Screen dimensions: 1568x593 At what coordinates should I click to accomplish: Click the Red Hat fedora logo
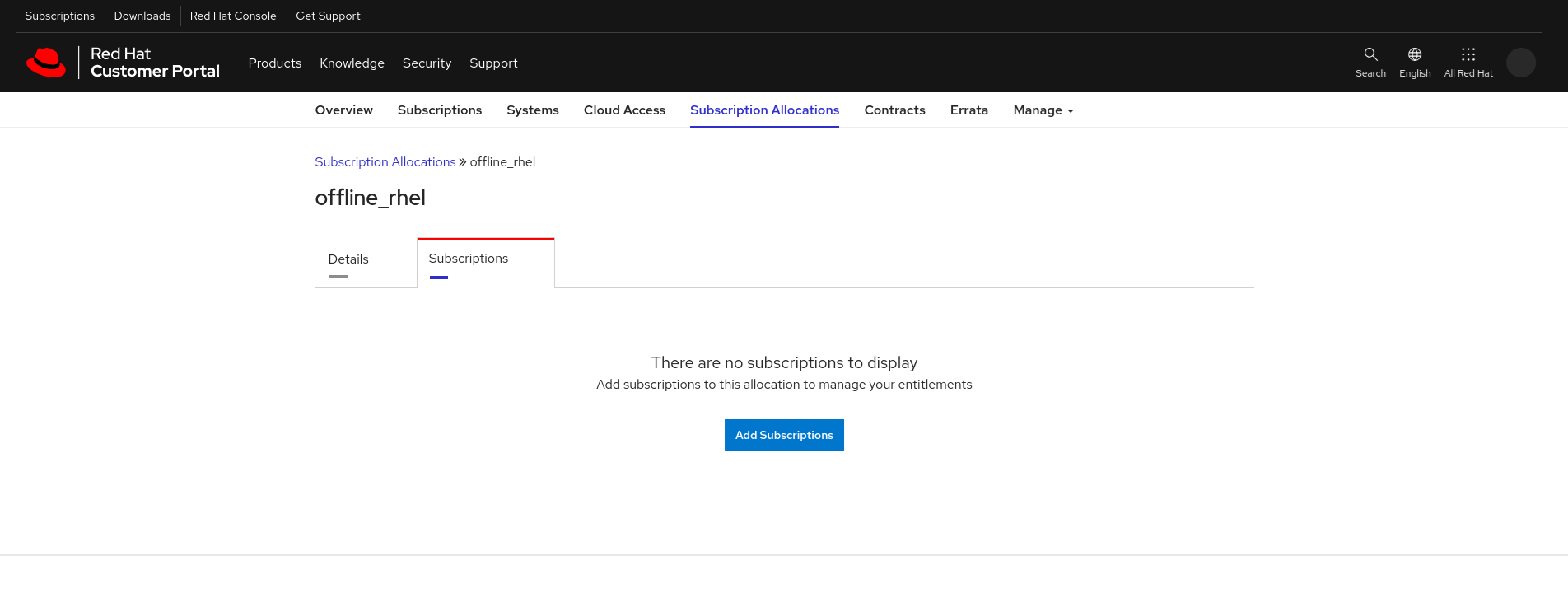(x=46, y=63)
